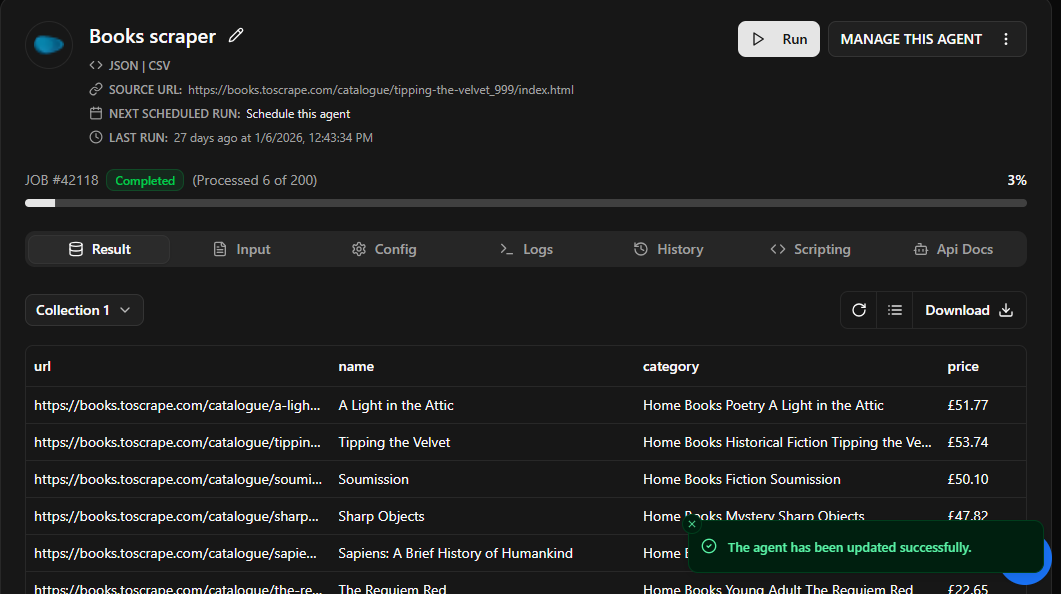The image size is (1061, 594).
Task: Open the three-dot menu beside Manage This Agent
Action: click(x=1006, y=39)
